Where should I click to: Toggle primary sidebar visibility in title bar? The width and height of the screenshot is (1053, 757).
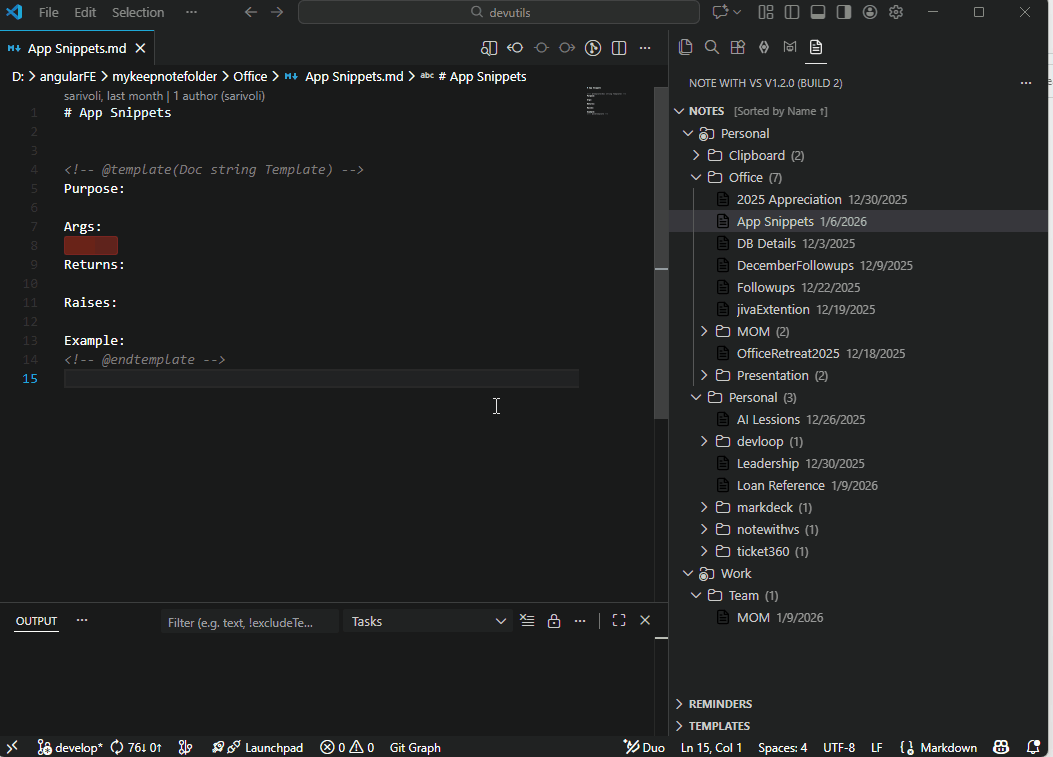click(x=792, y=12)
